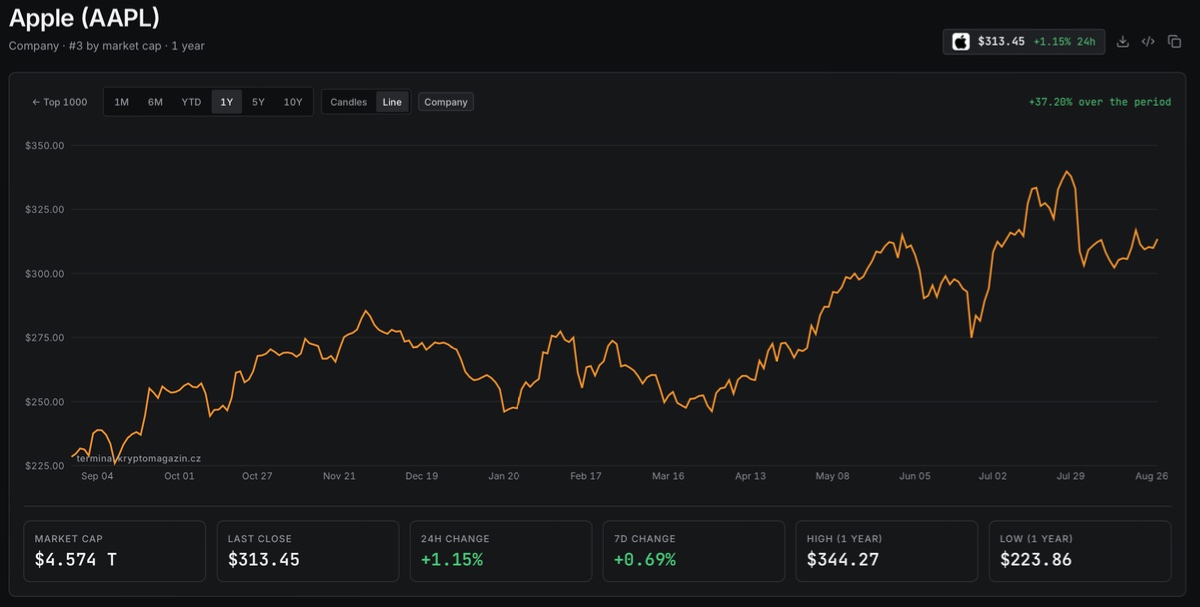Click the Apr 13 date label

[750, 476]
